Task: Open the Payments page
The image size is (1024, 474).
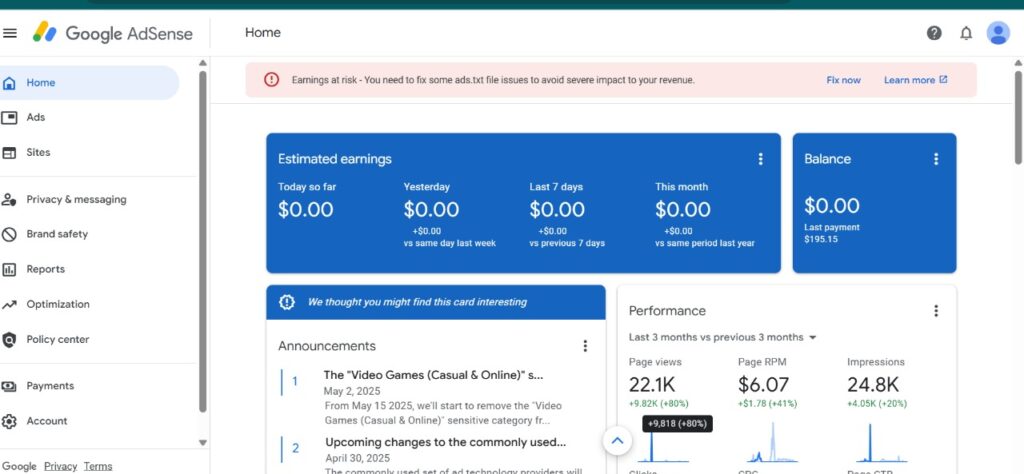Action: click(50, 386)
